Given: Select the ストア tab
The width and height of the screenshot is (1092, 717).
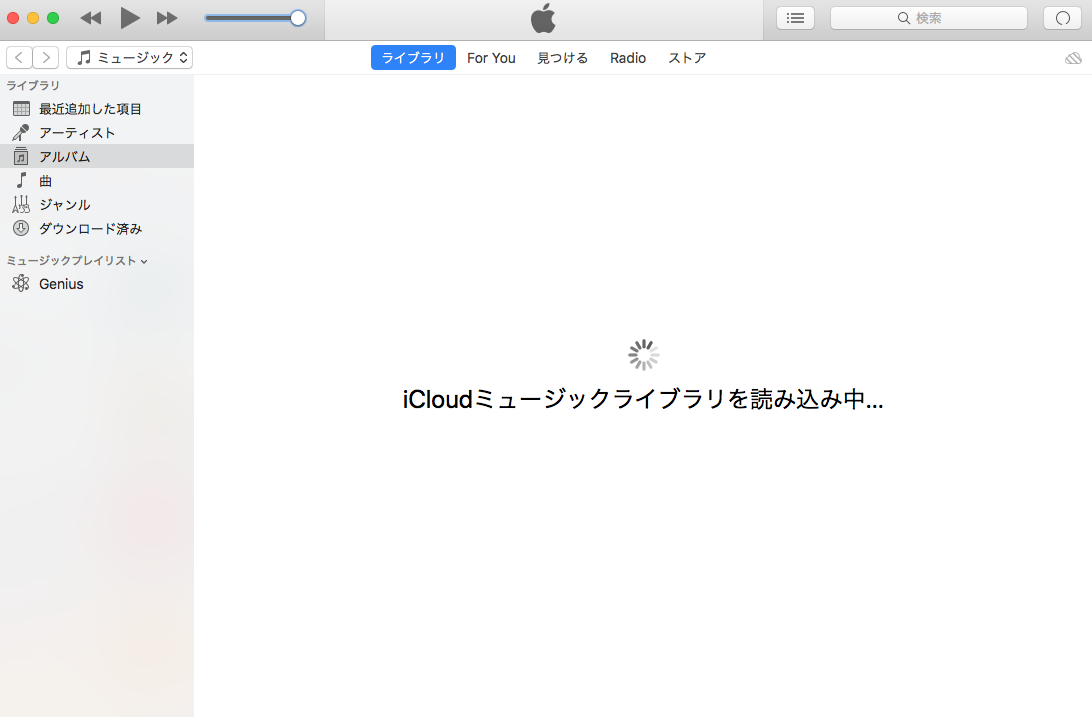Looking at the screenshot, I should coord(687,58).
